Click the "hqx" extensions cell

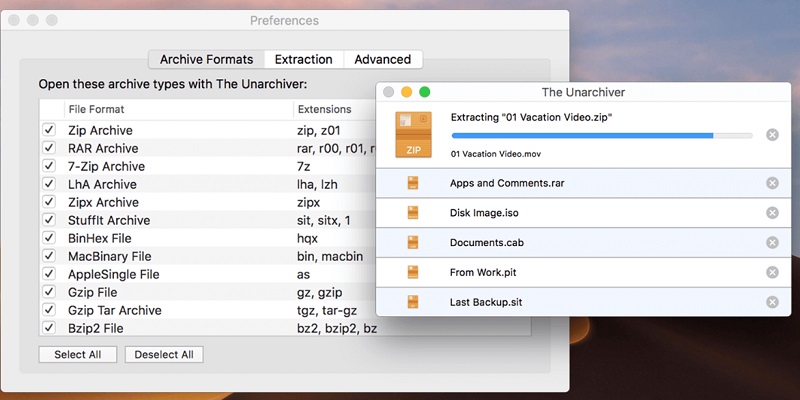pos(308,238)
